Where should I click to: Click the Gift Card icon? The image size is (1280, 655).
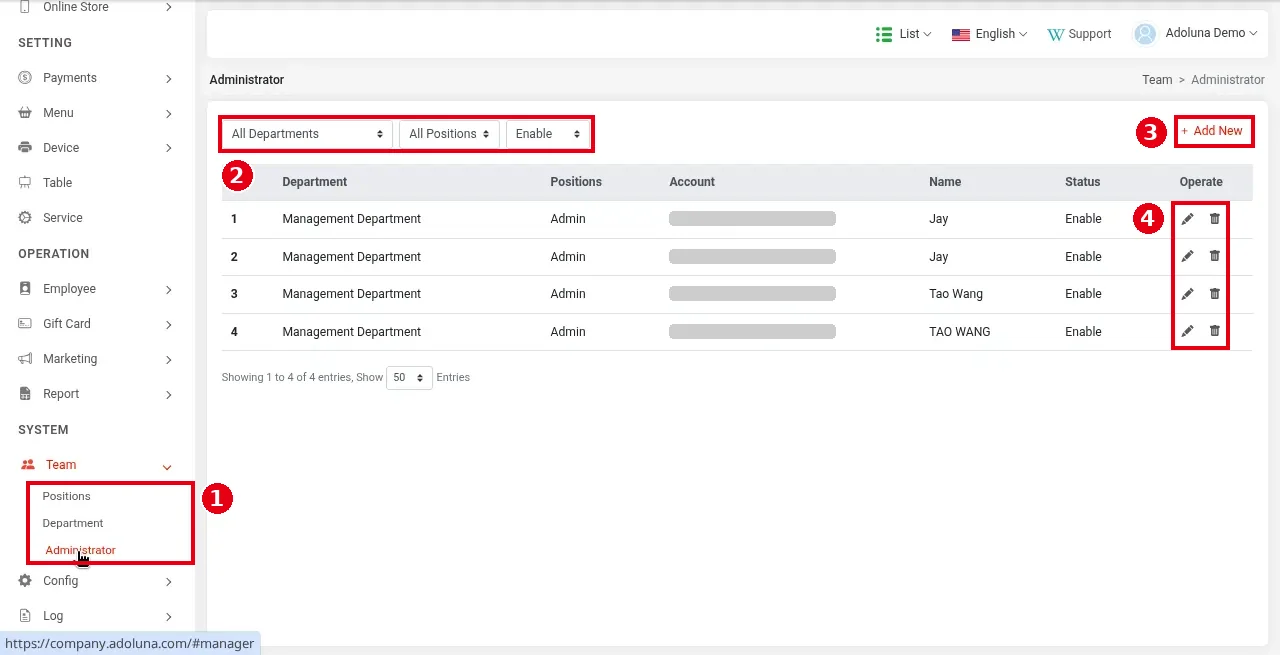pyautogui.click(x=25, y=324)
